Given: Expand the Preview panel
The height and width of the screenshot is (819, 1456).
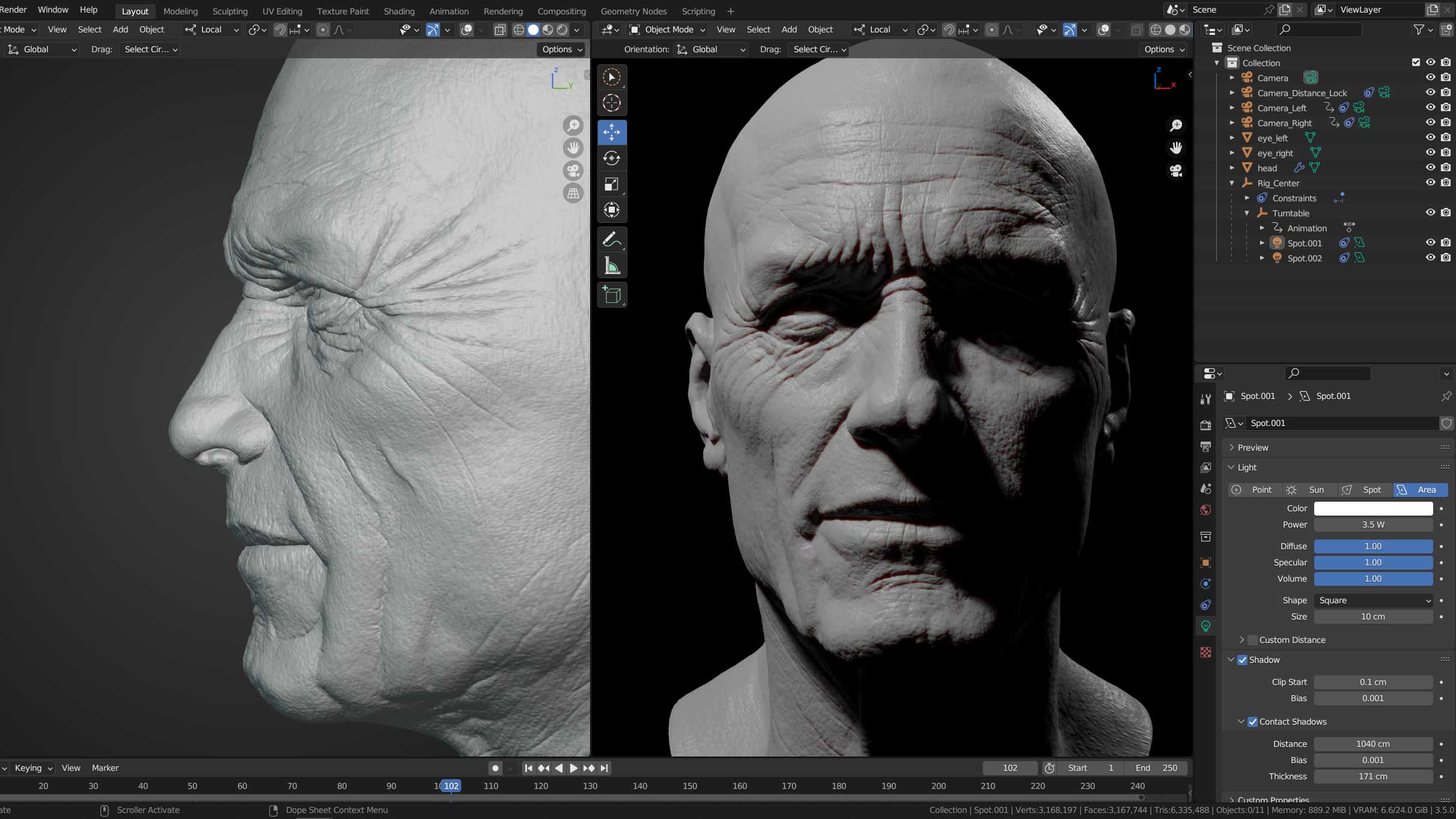Looking at the screenshot, I should 1231,448.
